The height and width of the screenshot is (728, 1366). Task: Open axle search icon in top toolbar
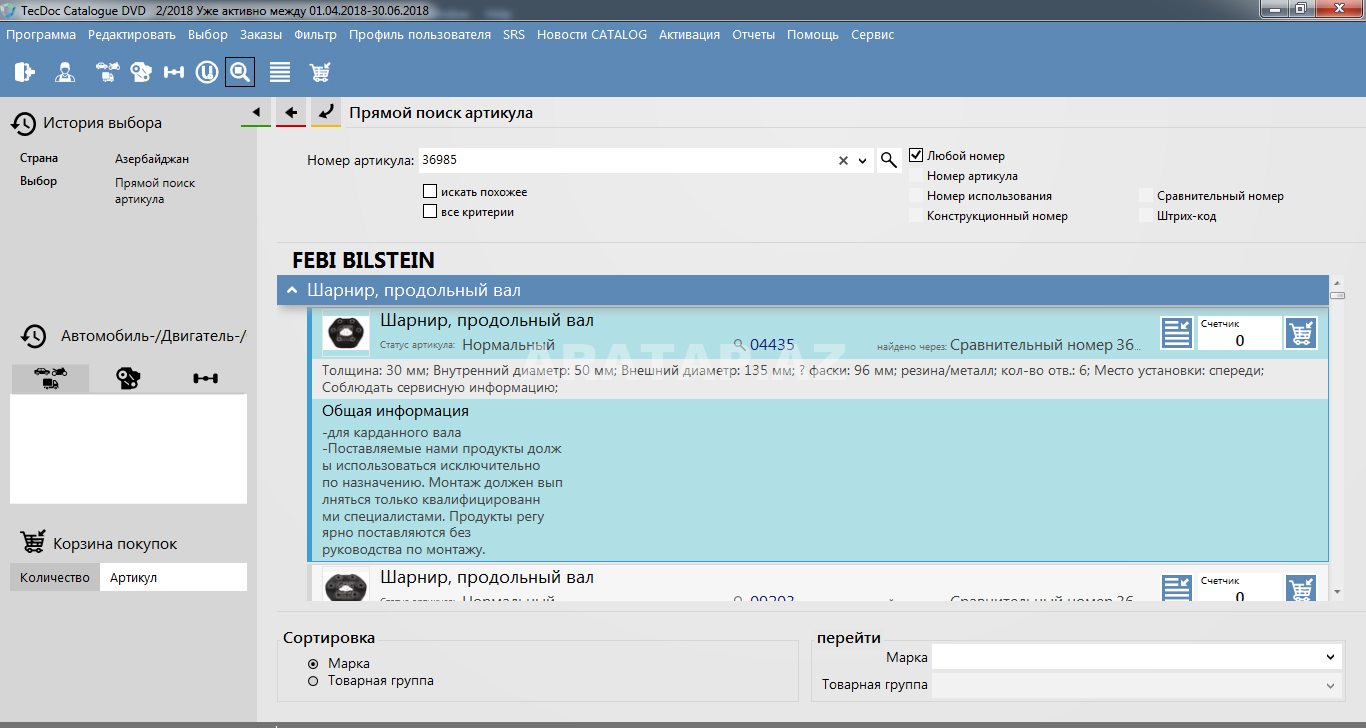[174, 72]
